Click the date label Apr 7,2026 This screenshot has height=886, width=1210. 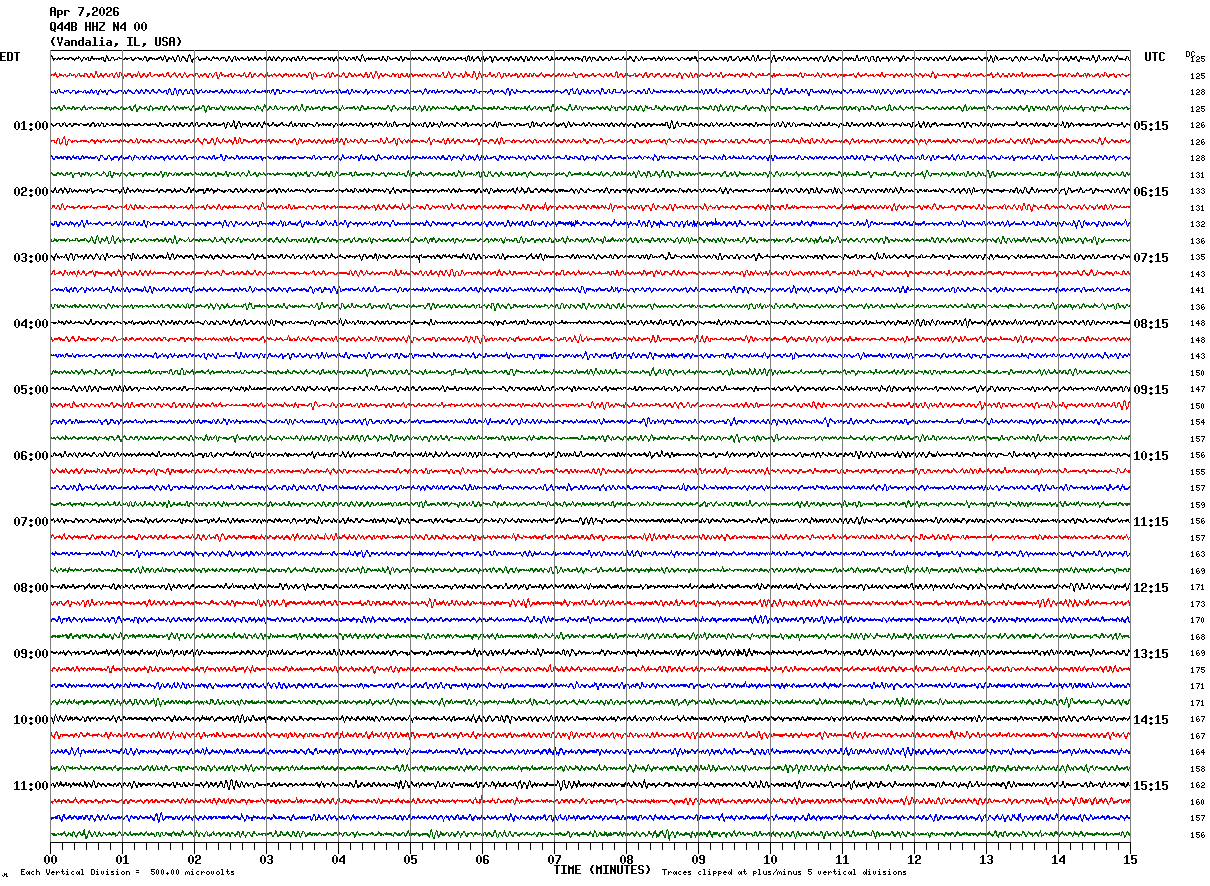coord(84,12)
